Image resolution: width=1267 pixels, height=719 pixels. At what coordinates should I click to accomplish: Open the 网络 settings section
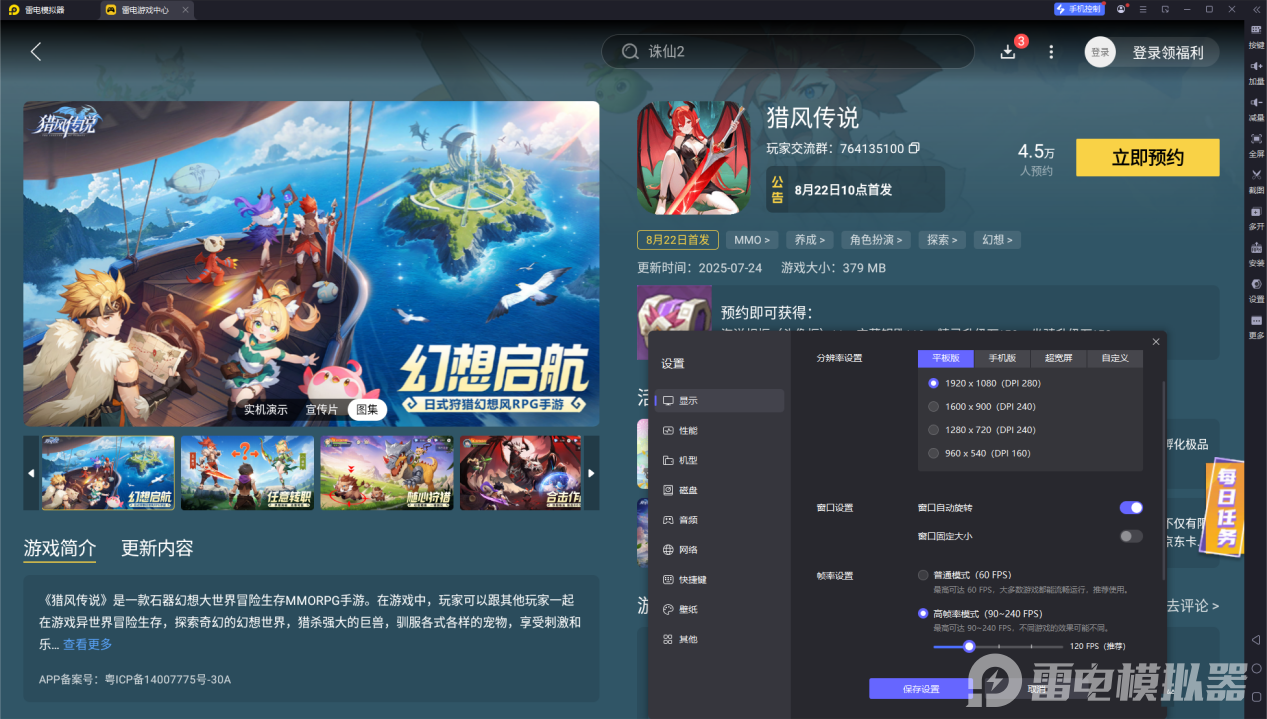[x=719, y=550]
